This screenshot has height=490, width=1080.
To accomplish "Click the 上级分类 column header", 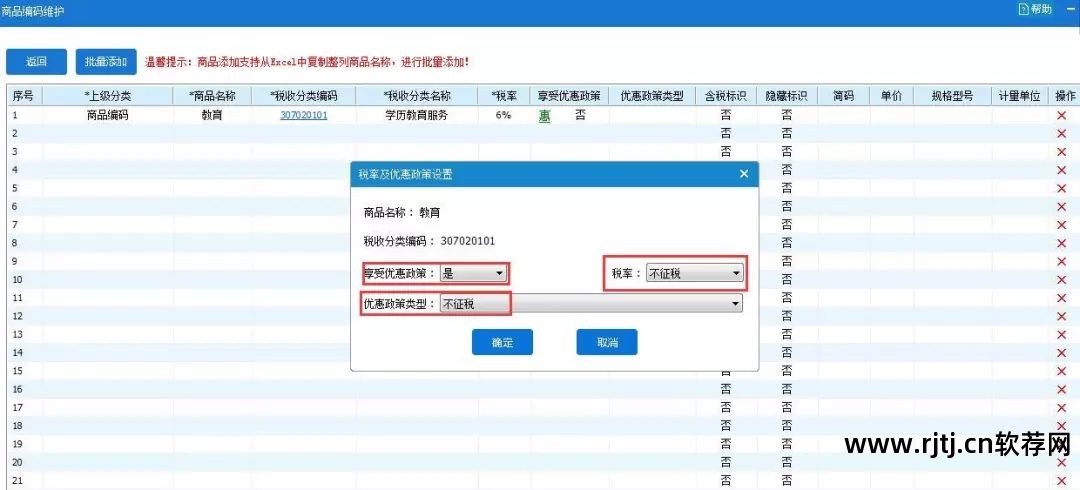I will (107, 96).
